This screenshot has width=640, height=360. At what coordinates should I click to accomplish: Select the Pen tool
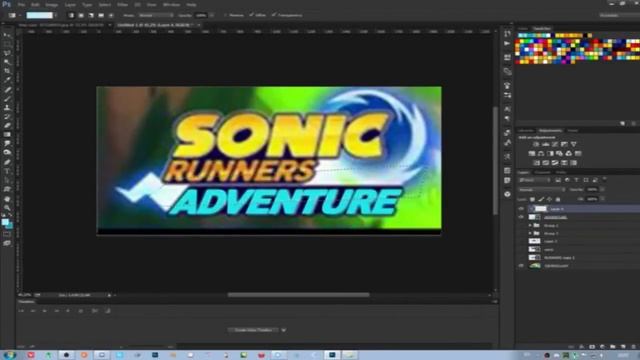pos(7,162)
